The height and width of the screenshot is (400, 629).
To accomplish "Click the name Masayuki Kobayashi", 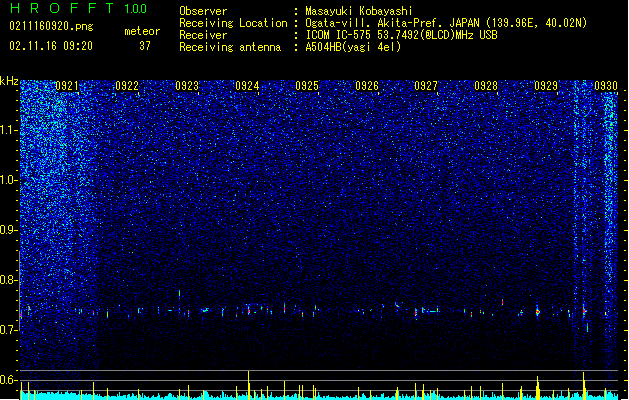I will [x=359, y=11].
